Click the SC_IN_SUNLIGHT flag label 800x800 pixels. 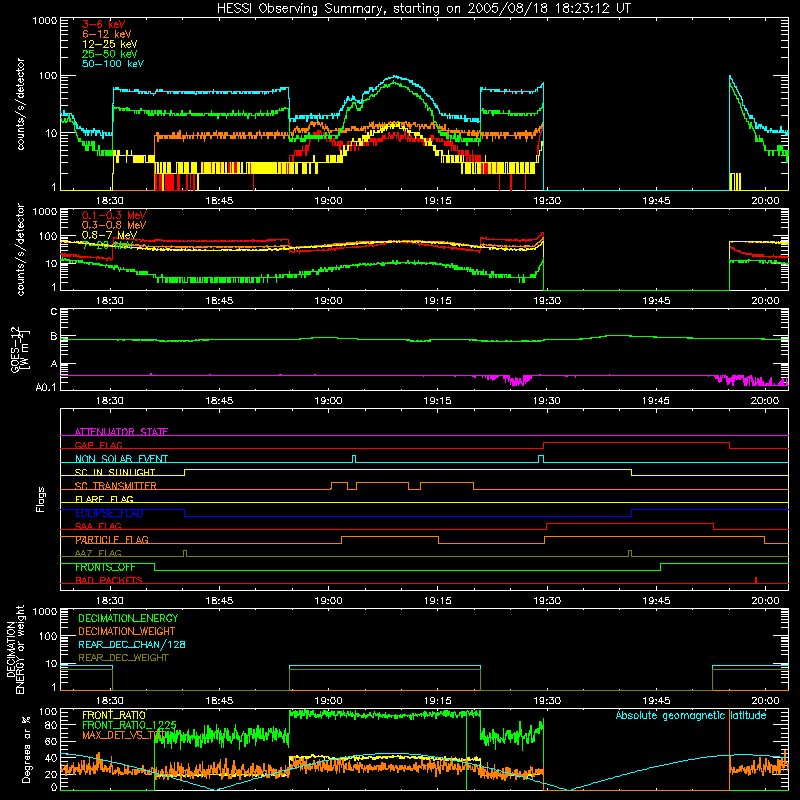[x=115, y=472]
